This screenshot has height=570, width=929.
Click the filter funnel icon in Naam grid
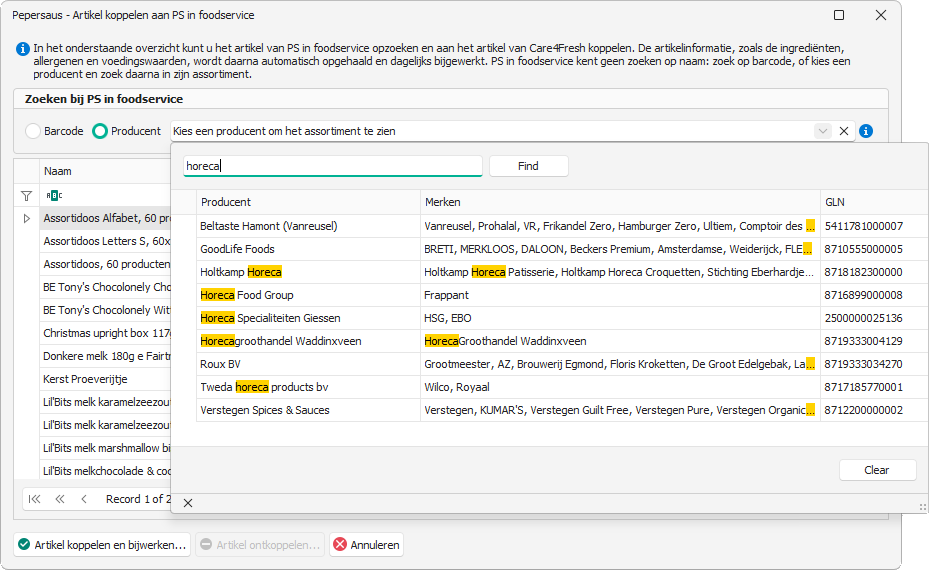[27, 196]
